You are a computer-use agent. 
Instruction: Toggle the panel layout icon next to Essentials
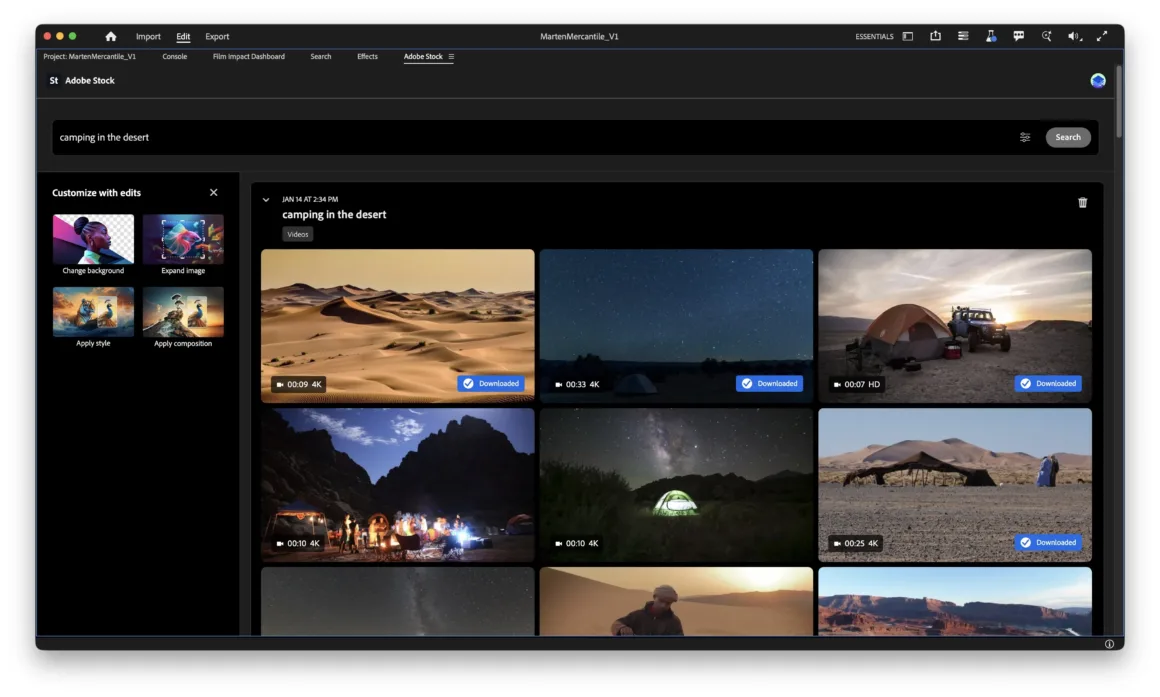[906, 36]
